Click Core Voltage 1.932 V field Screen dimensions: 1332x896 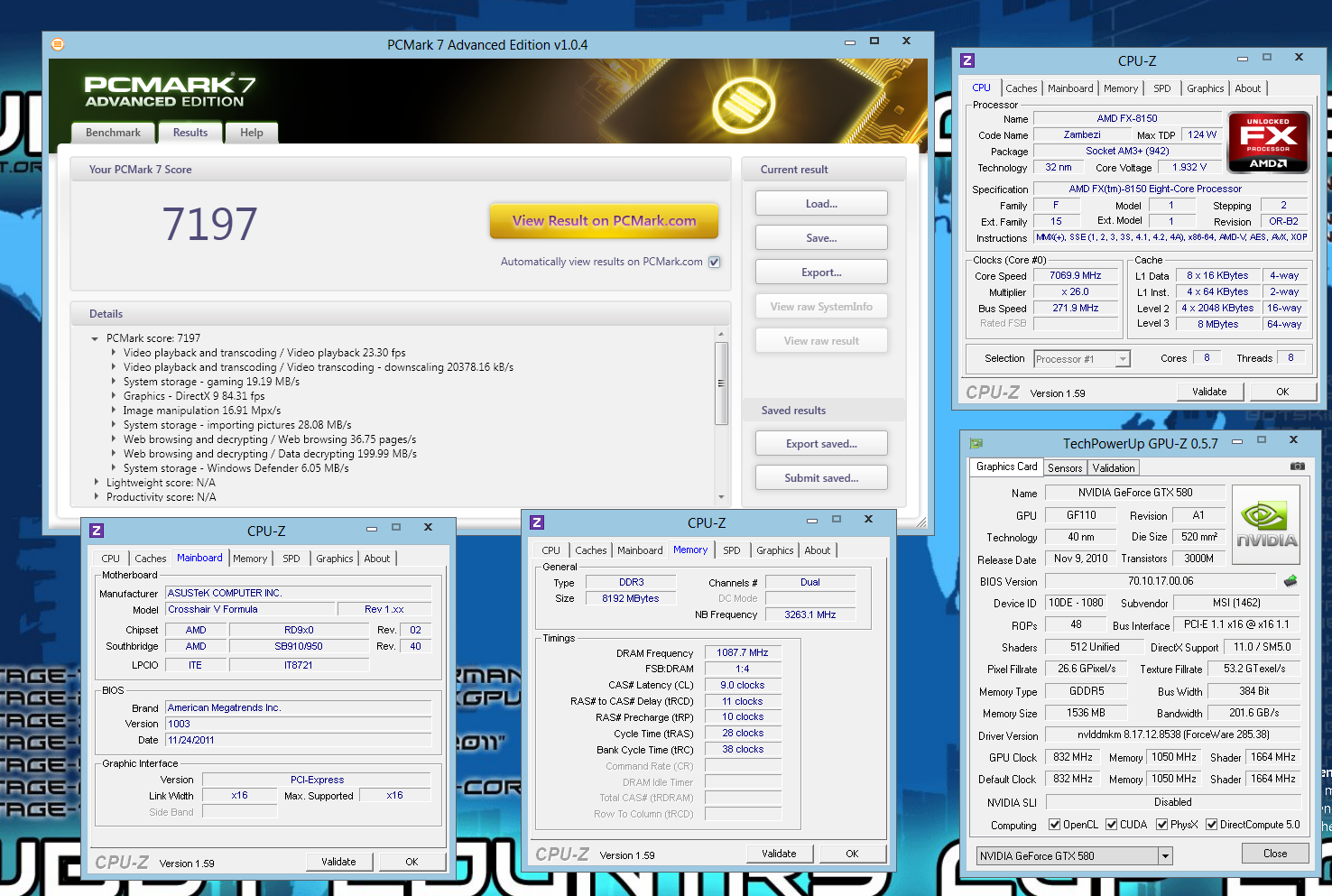click(x=1189, y=168)
